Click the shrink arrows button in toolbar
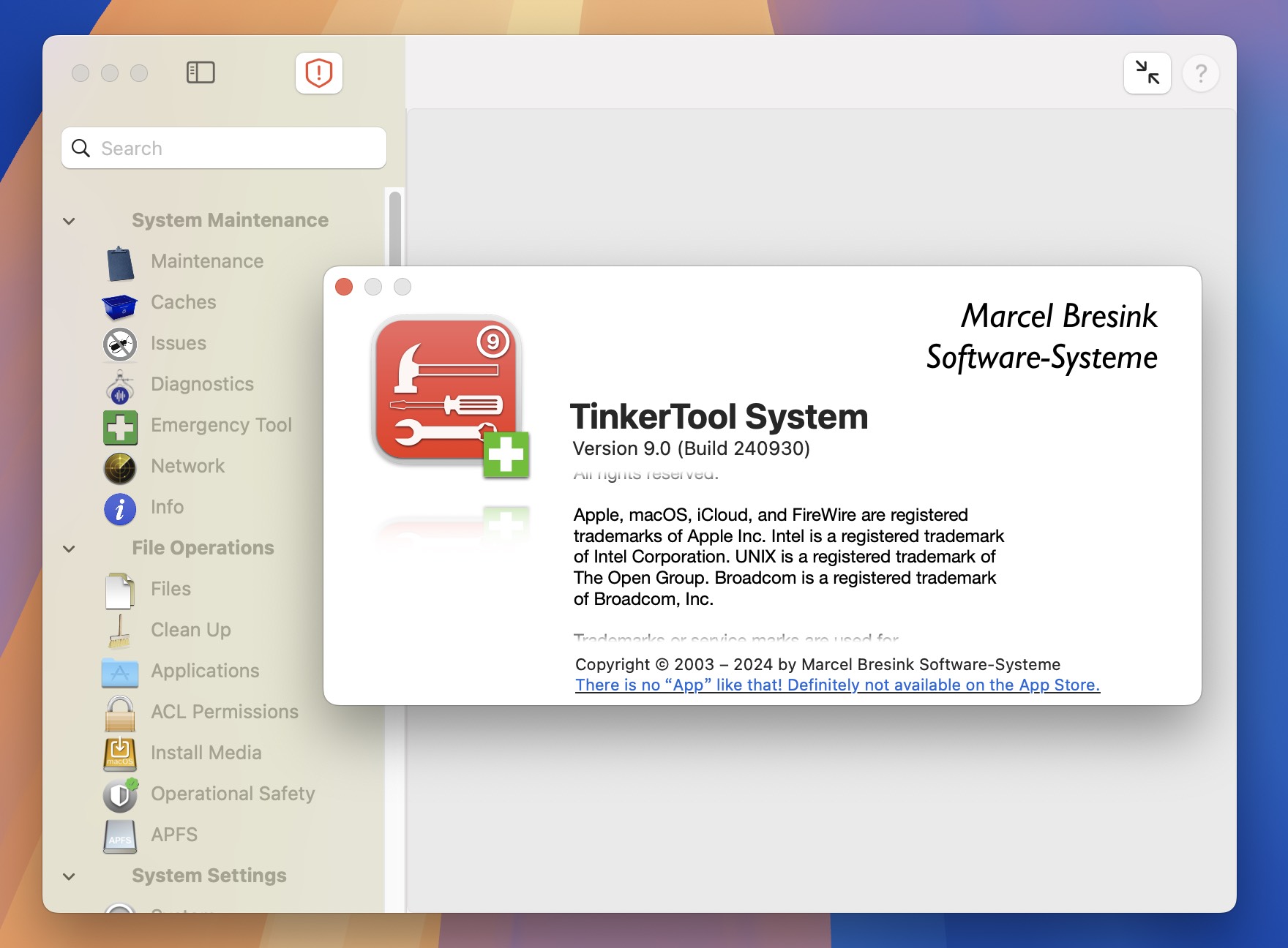This screenshot has width=1288, height=948. point(1147,73)
